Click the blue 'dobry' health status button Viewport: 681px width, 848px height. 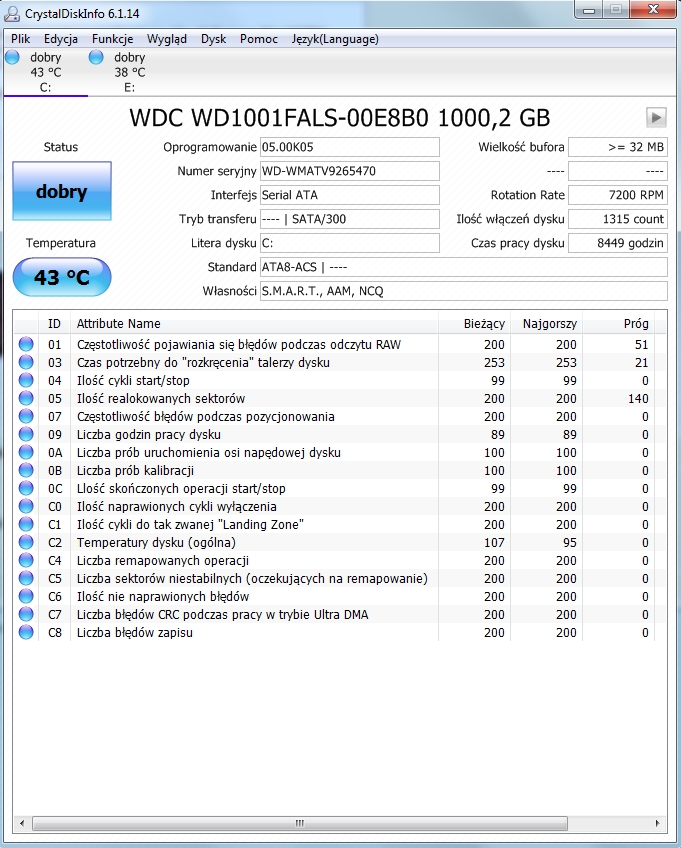click(62, 191)
